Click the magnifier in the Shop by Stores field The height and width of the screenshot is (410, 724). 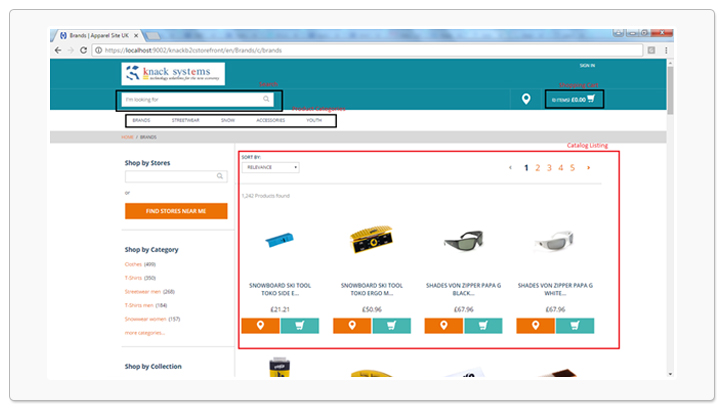(x=220, y=176)
